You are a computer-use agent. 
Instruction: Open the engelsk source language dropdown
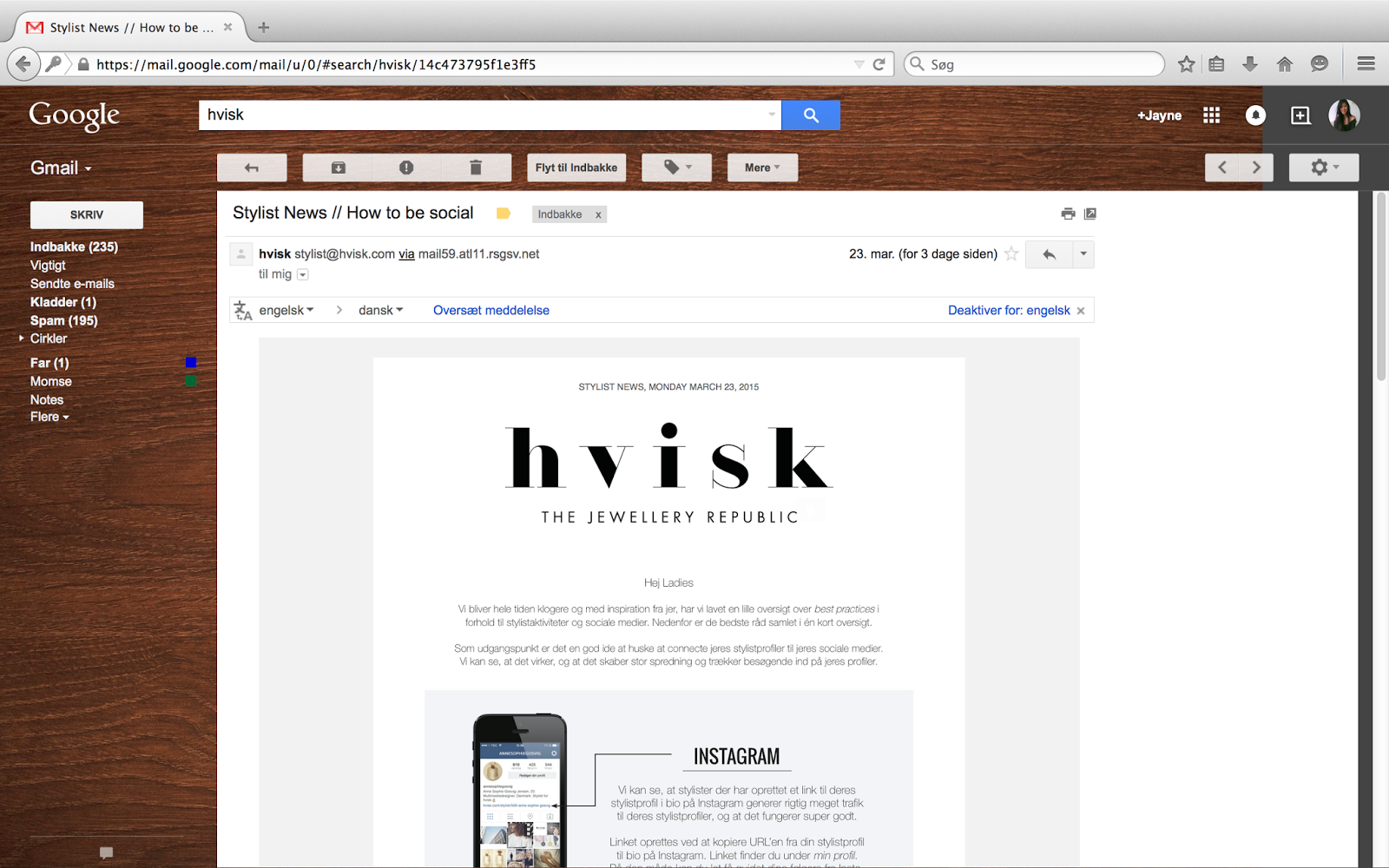[286, 310]
